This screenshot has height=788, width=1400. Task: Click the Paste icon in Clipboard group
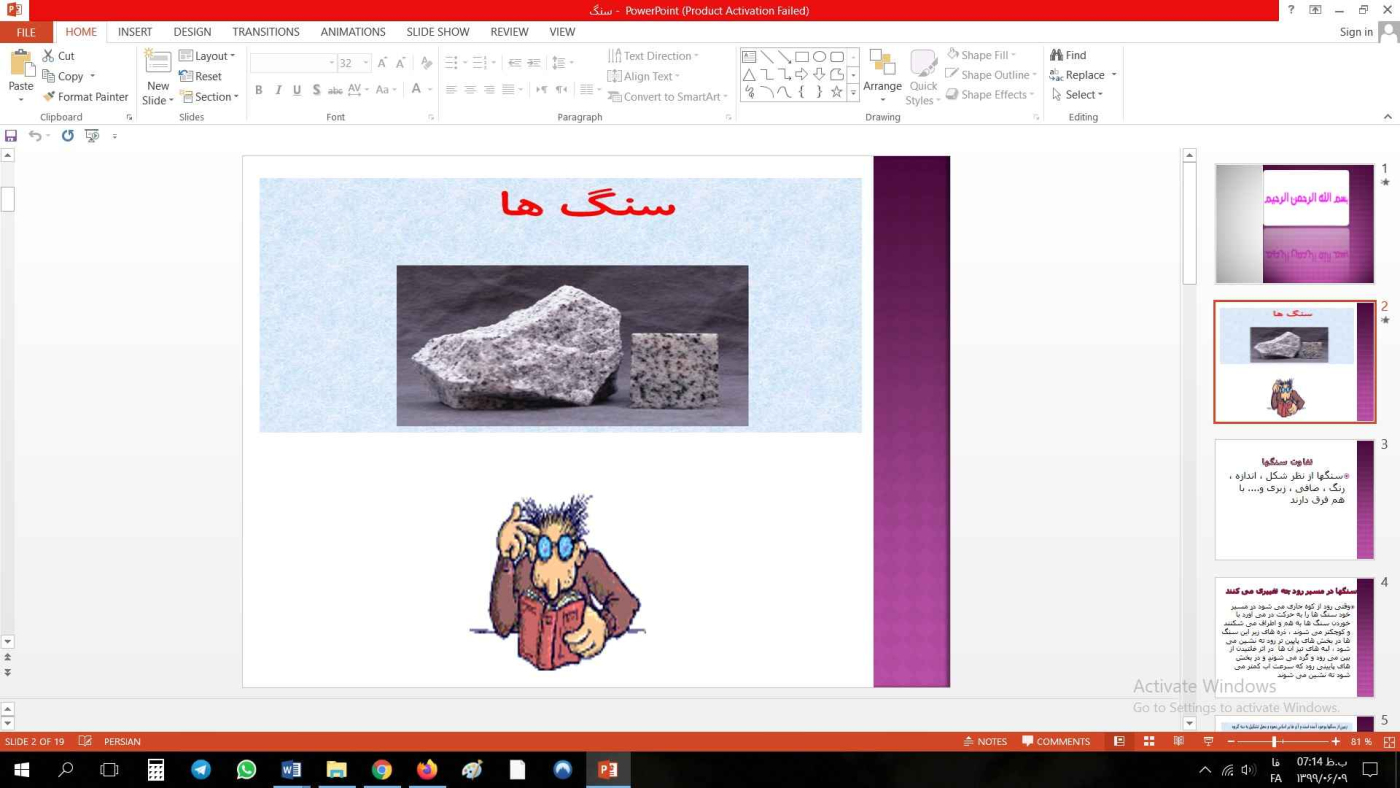(x=21, y=65)
